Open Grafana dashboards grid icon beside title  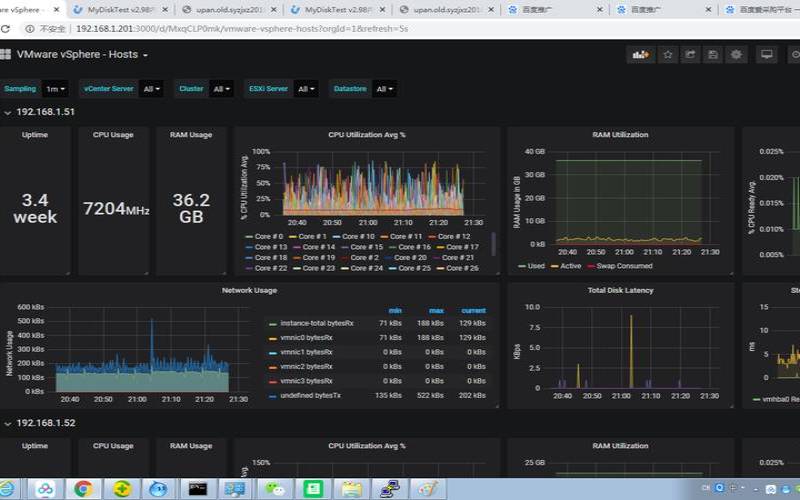(x=5, y=55)
